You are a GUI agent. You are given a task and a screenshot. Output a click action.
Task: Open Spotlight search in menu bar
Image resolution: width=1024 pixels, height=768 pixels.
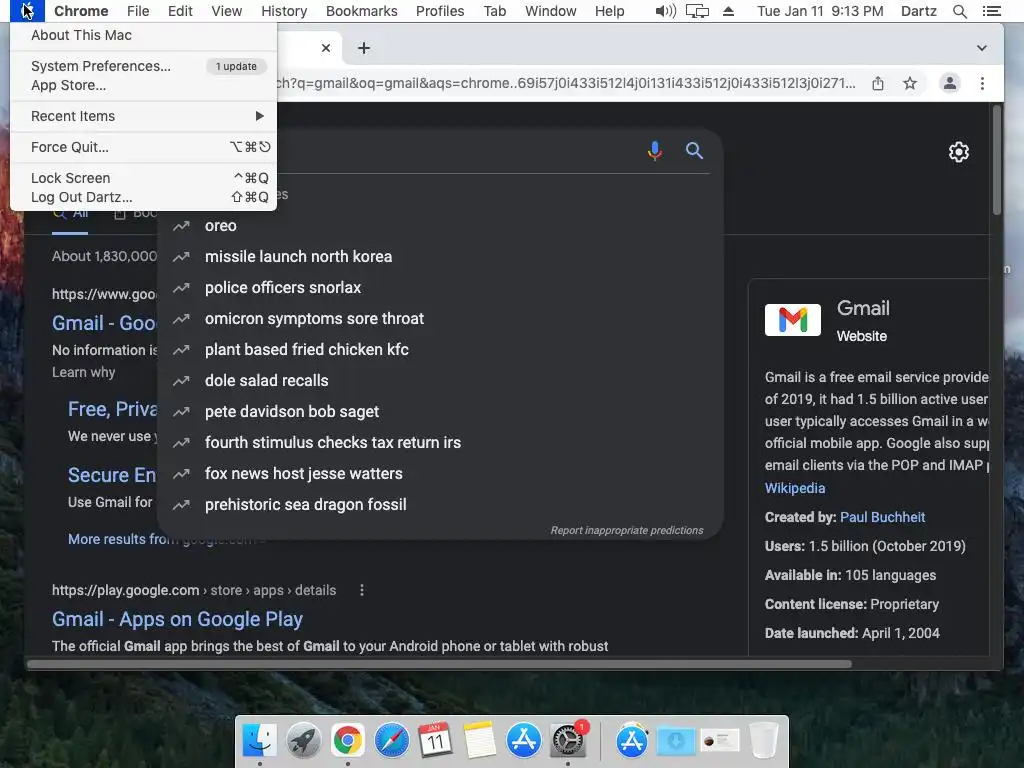[959, 11]
